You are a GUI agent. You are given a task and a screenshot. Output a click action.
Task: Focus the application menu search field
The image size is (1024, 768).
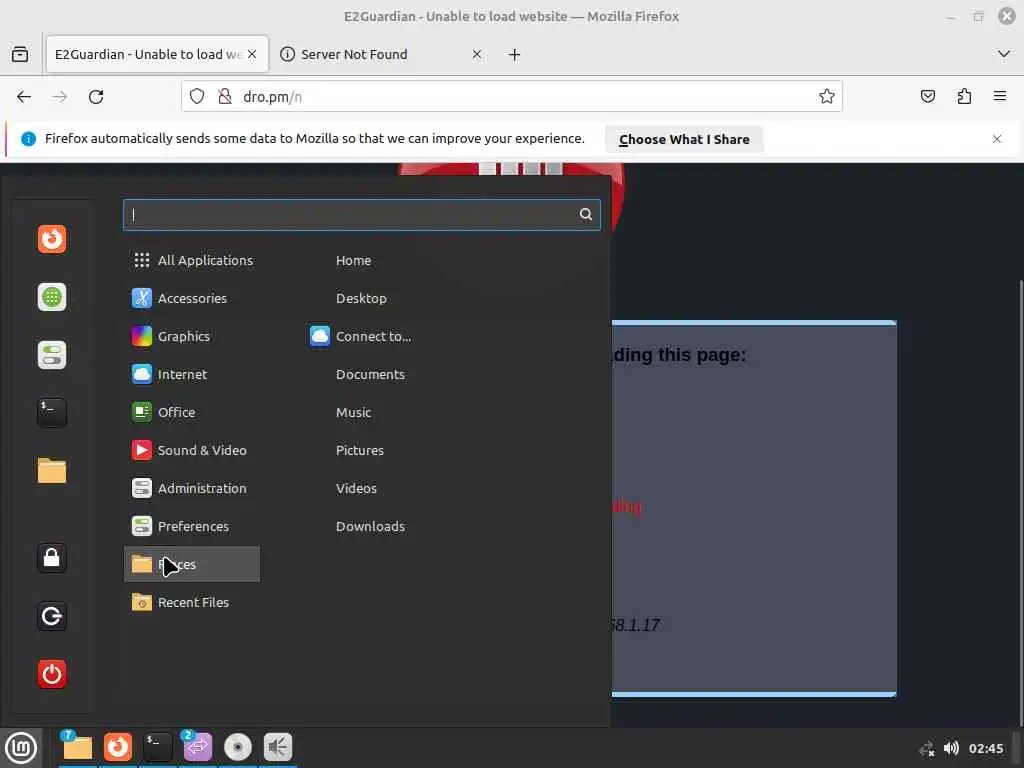[361, 214]
